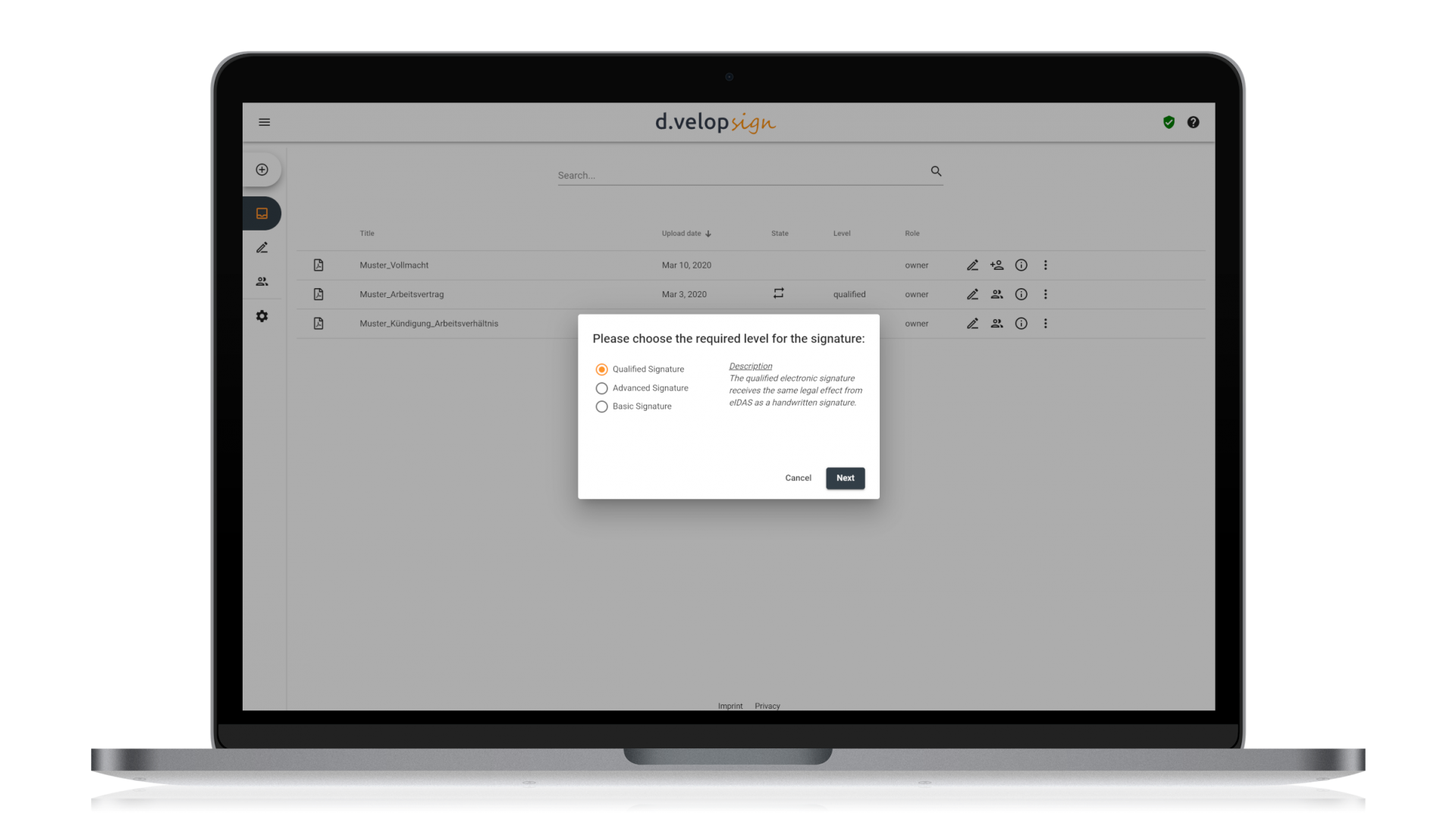Screen dimensions: 1456x837
Task: Click the circulation state icon for Muster_Arbeitsvertrag
Action: [779, 293]
